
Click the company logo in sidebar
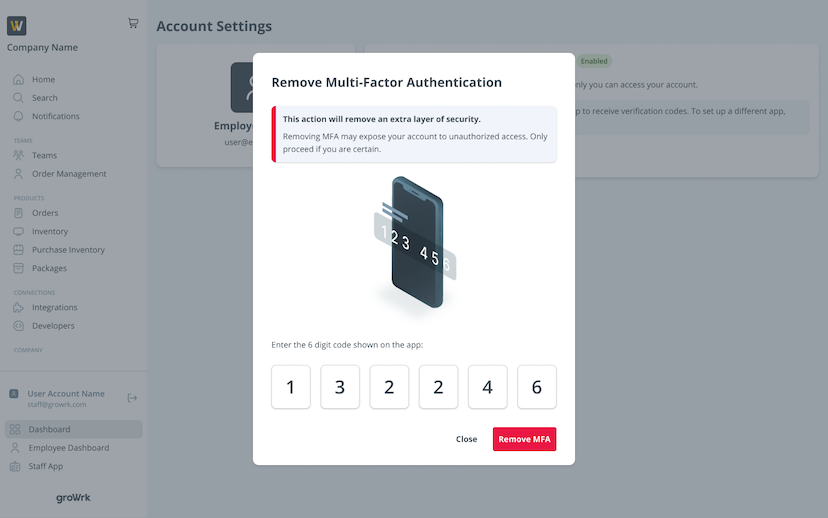pos(16,26)
